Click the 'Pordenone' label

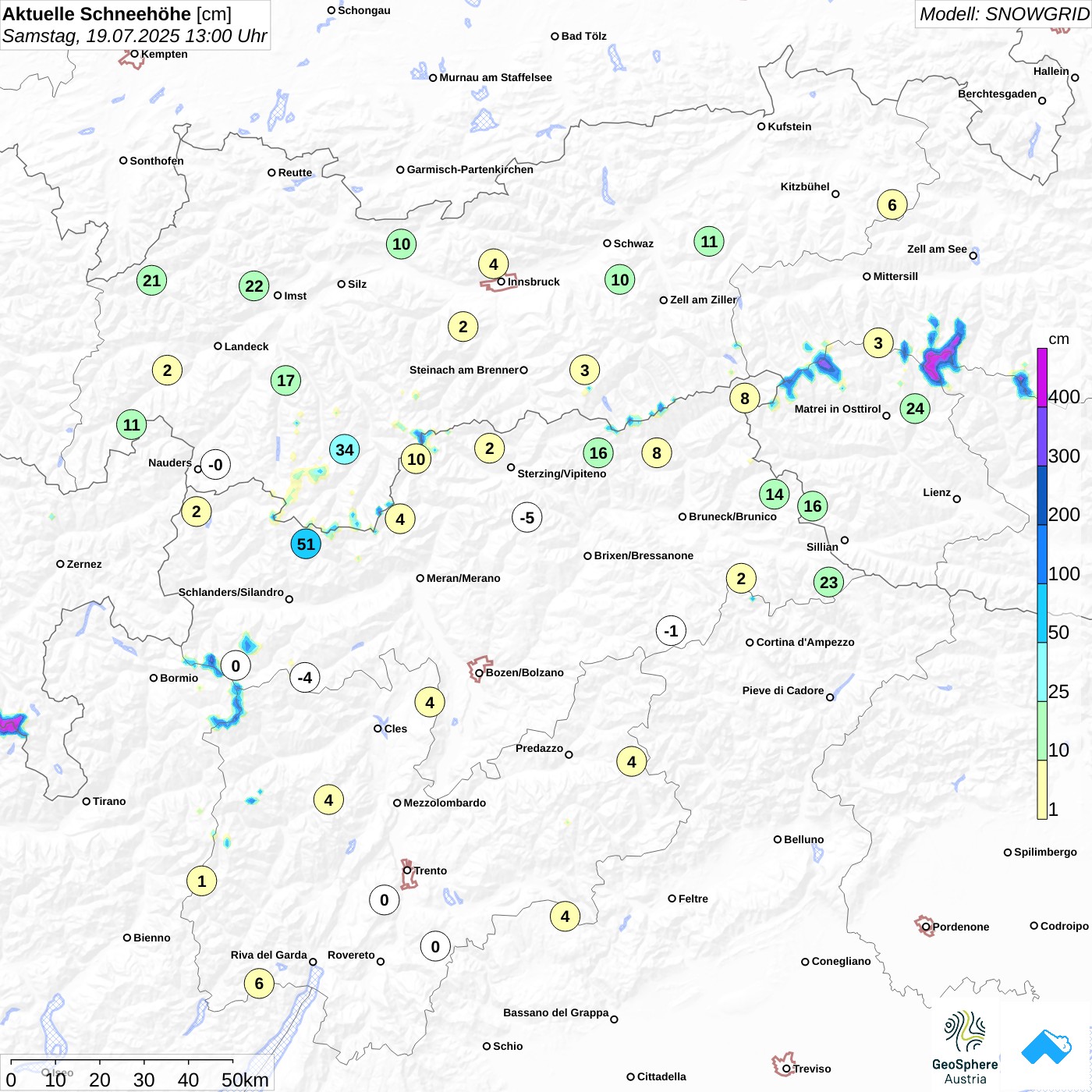click(x=961, y=927)
